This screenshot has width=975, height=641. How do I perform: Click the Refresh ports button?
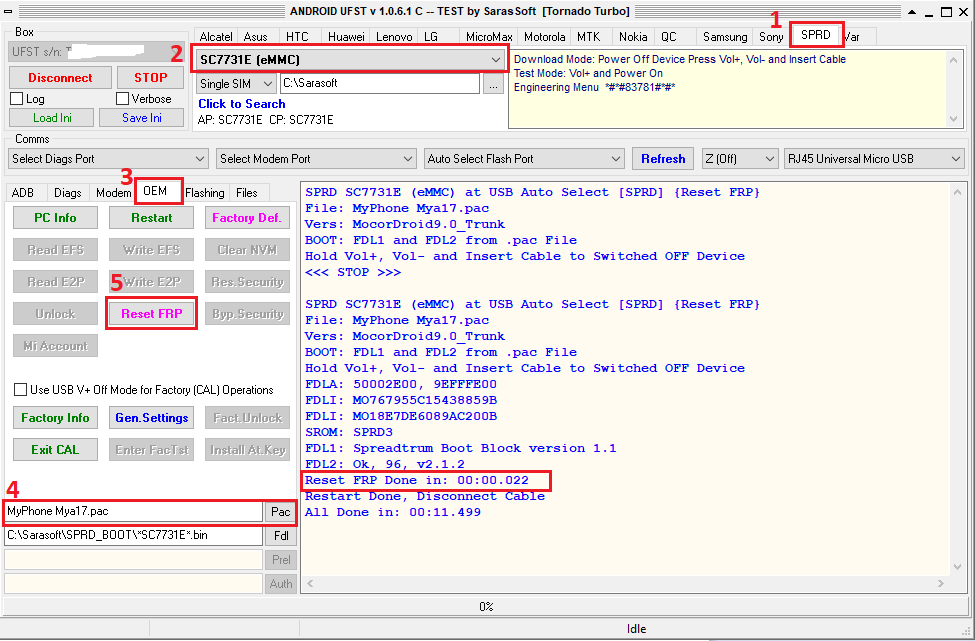(663, 159)
